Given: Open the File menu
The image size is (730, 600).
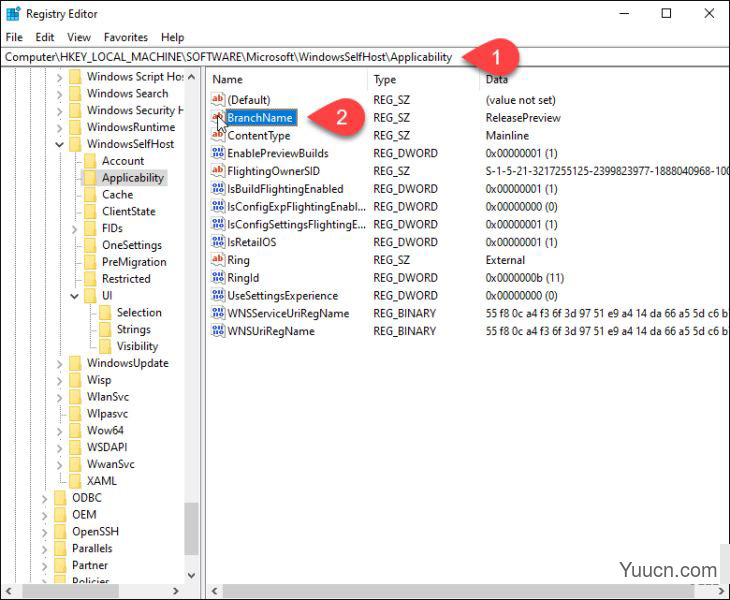Looking at the screenshot, I should [14, 37].
